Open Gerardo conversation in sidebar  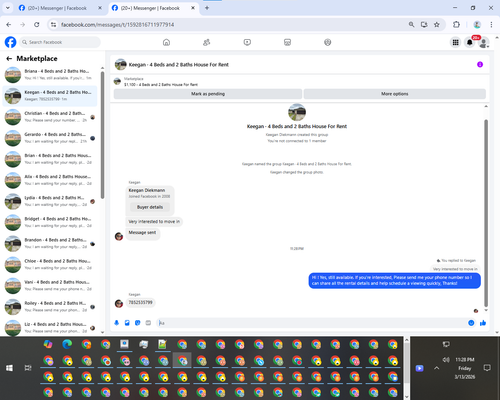(x=50, y=138)
